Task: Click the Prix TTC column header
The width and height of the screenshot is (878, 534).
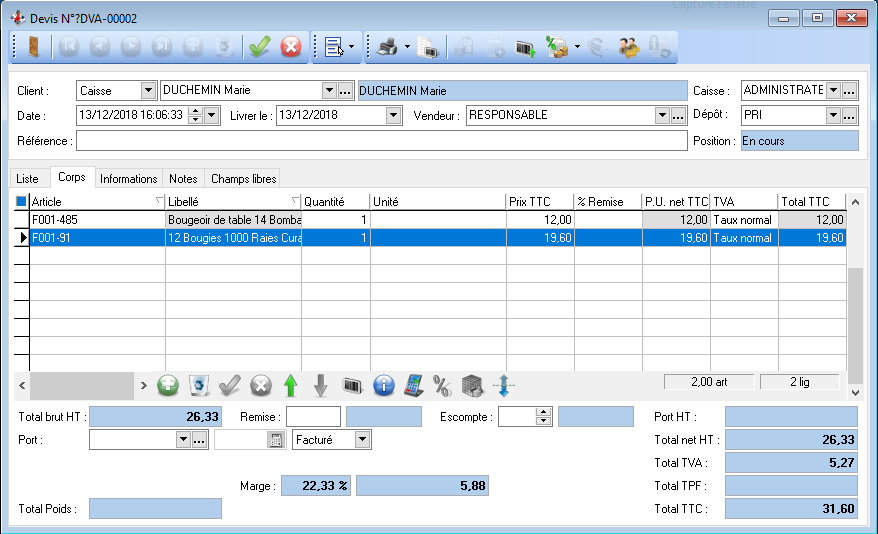Action: point(540,202)
